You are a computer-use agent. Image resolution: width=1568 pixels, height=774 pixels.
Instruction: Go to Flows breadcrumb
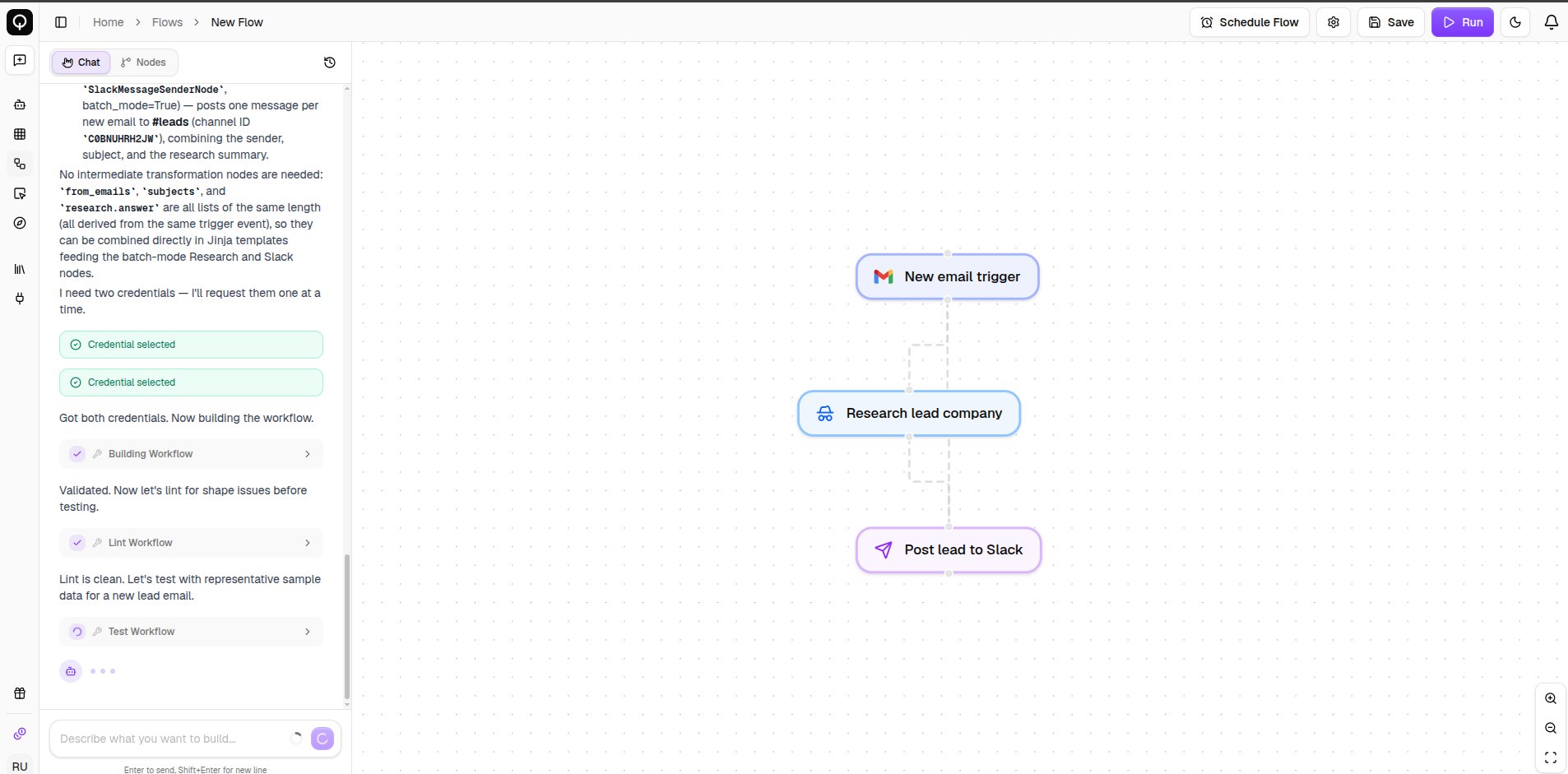click(167, 22)
